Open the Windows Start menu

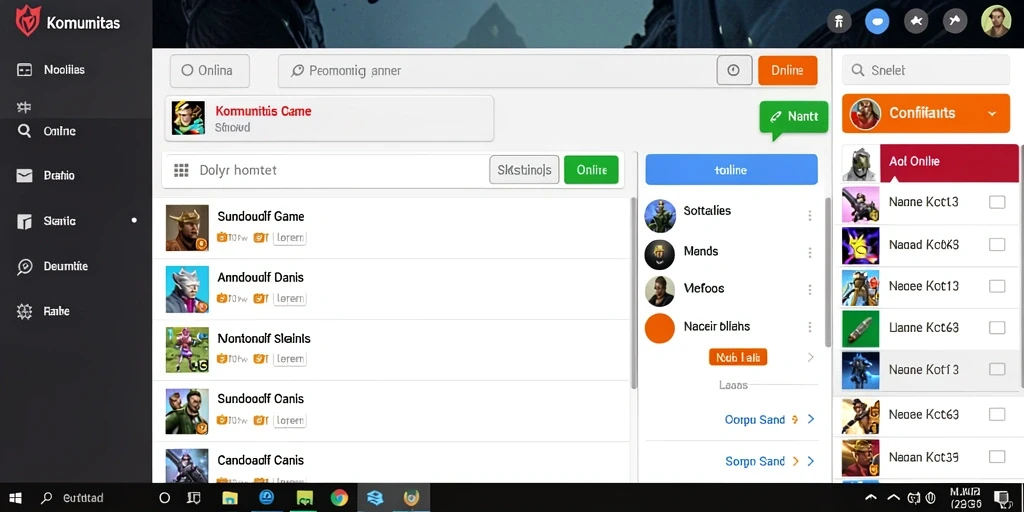click(16, 498)
